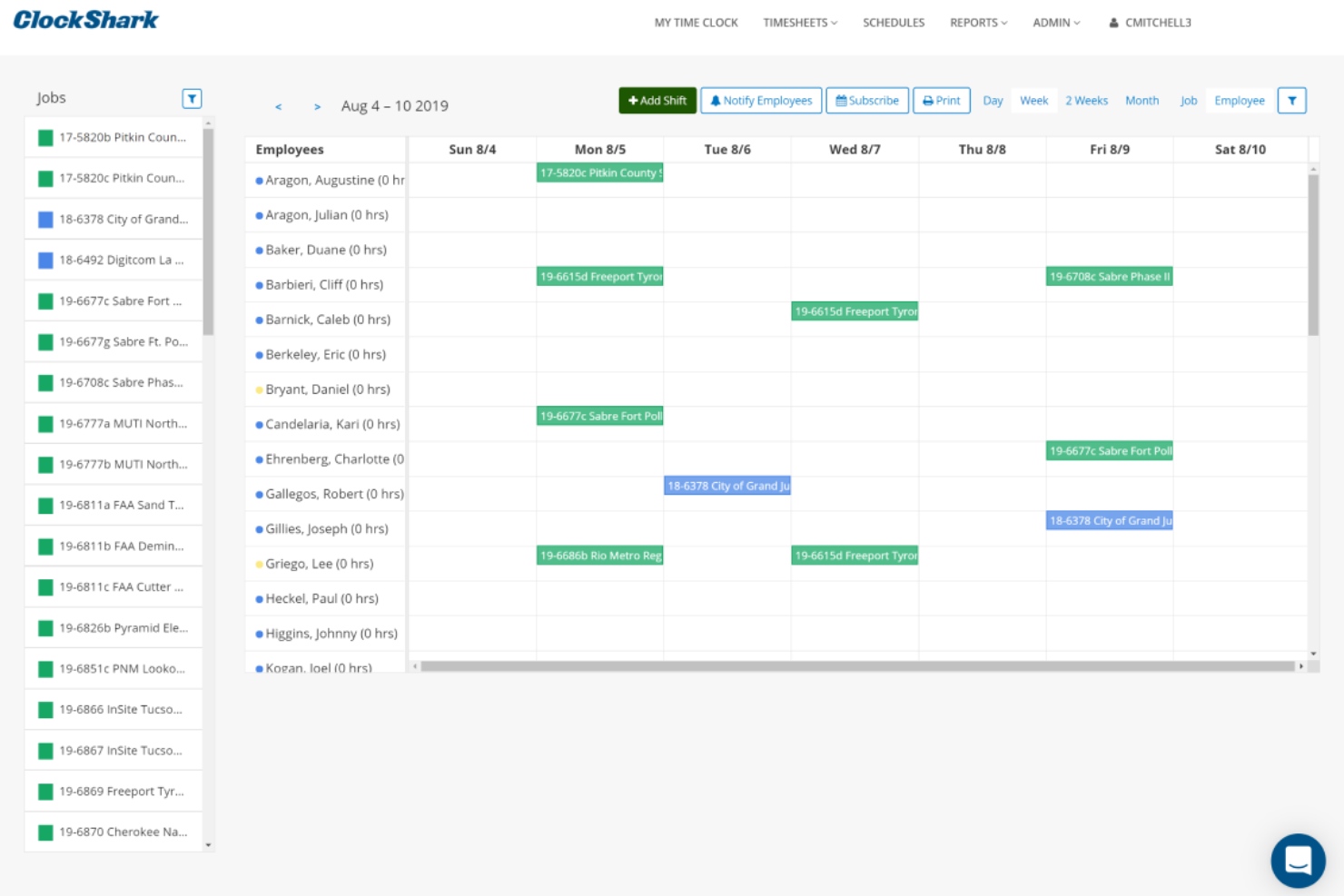
Task: Go to previous week with left arrow
Action: [x=279, y=107]
